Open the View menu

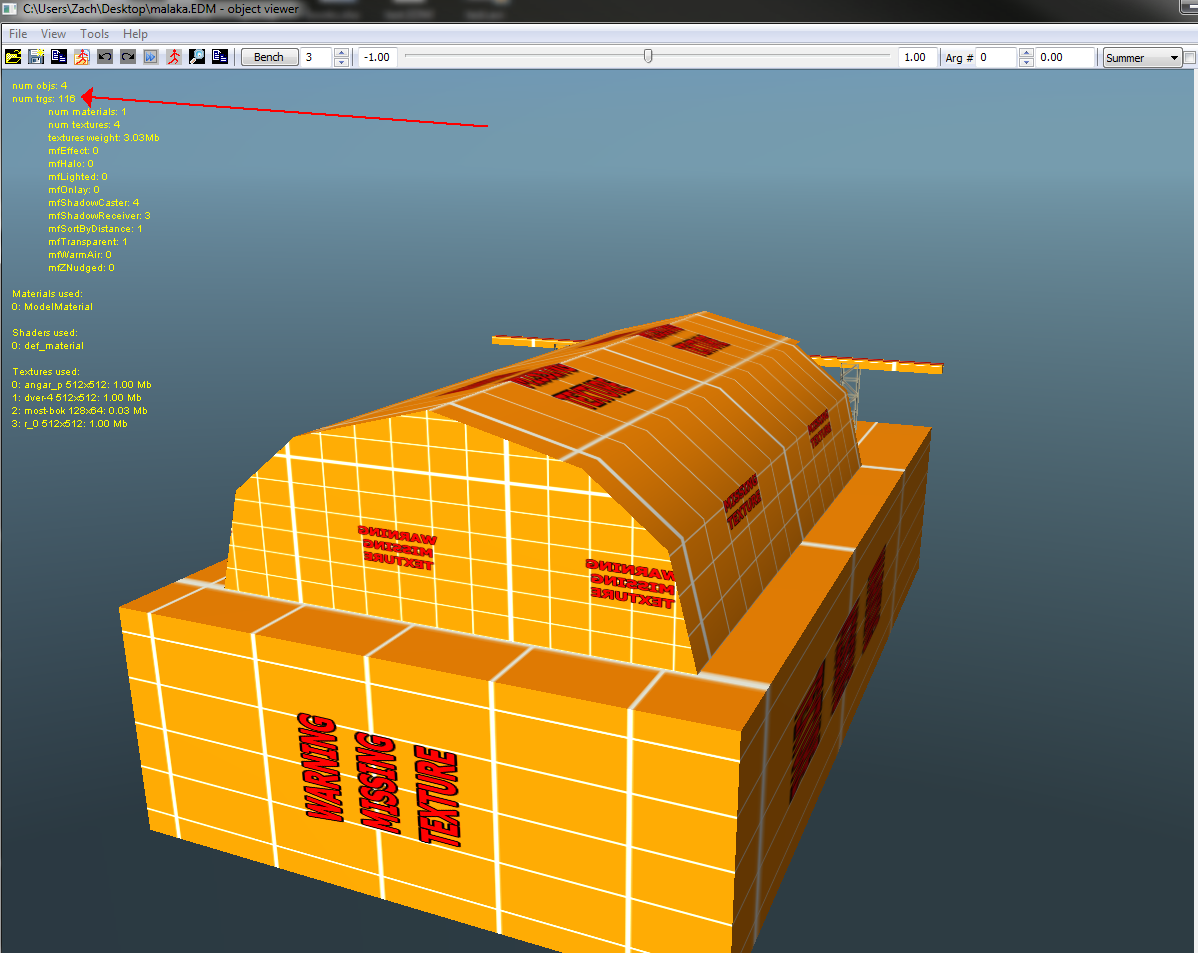(x=53, y=34)
